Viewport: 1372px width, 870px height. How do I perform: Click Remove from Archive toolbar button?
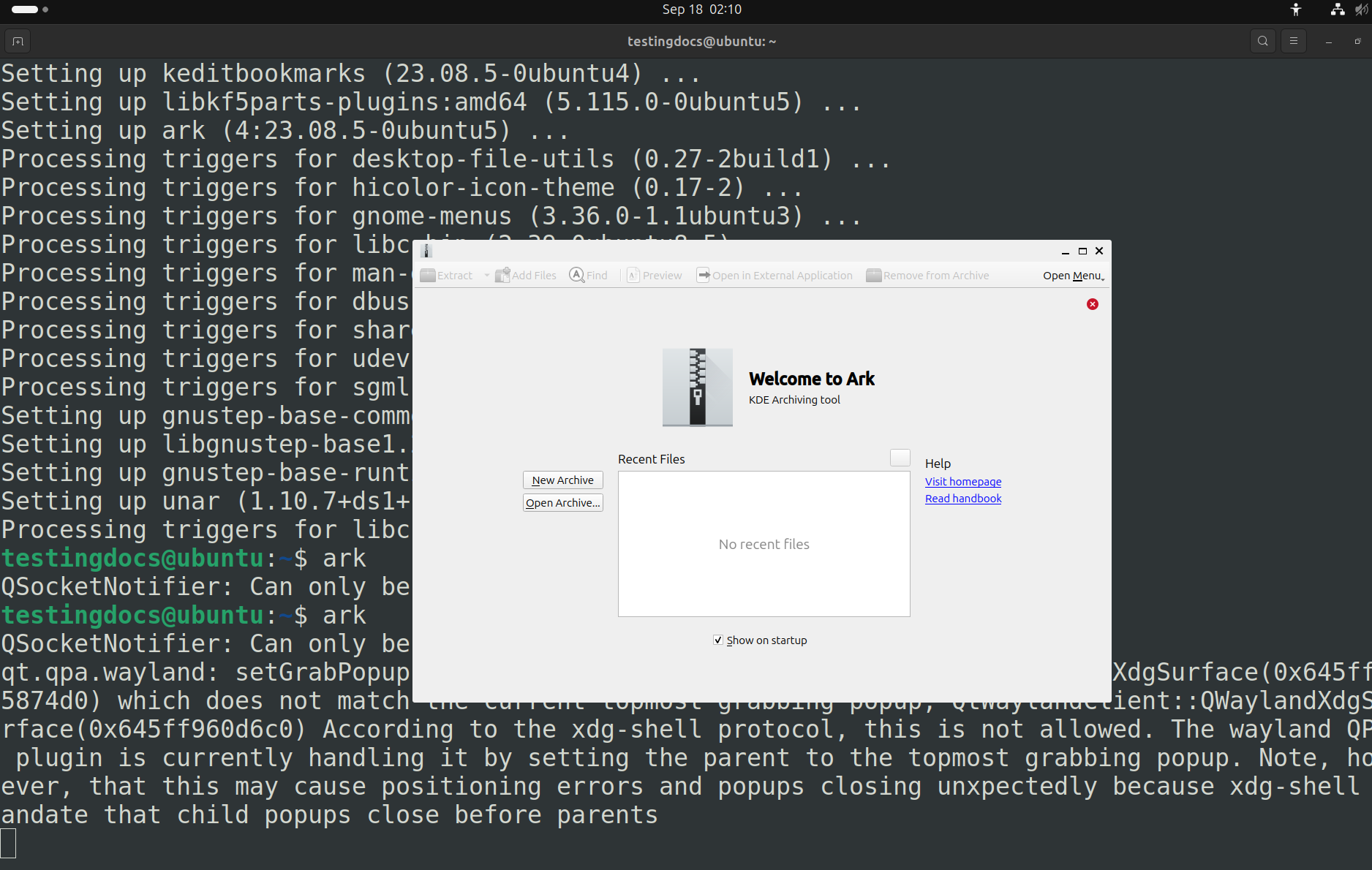927,276
